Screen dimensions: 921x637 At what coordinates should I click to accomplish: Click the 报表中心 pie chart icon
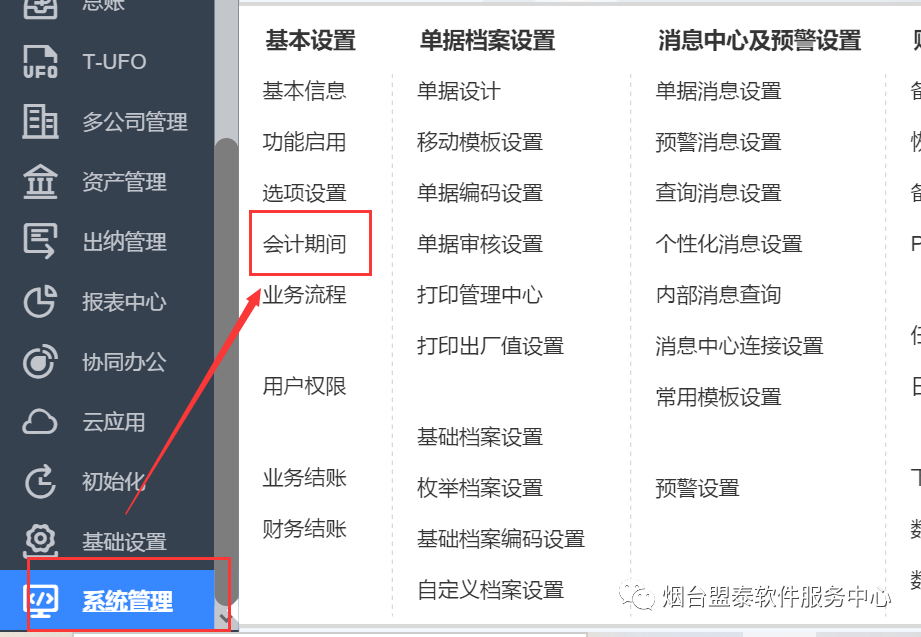(x=40, y=301)
